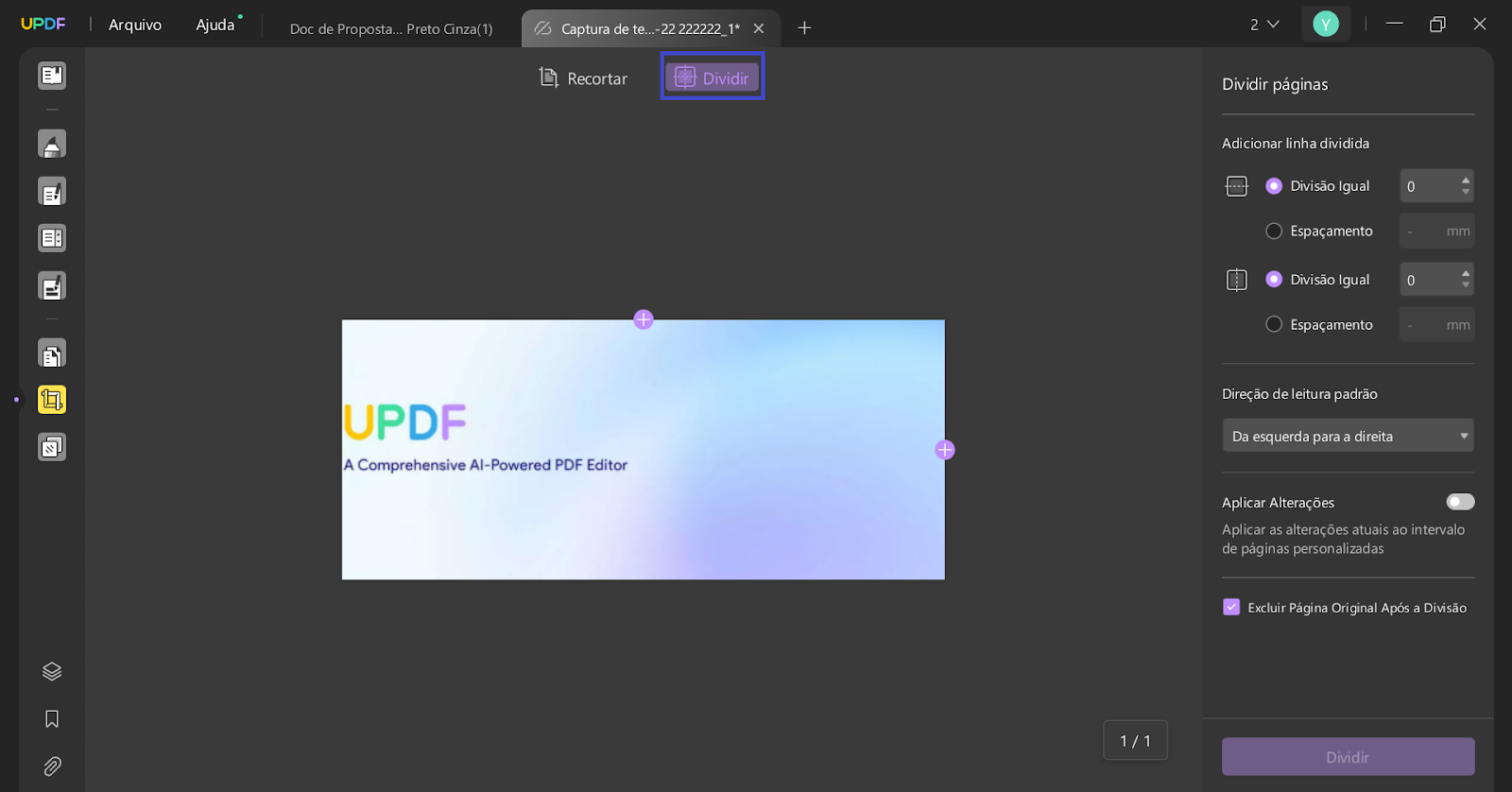The height and width of the screenshot is (792, 1512).
Task: Open the Attachments paperclip icon
Action: [52, 766]
